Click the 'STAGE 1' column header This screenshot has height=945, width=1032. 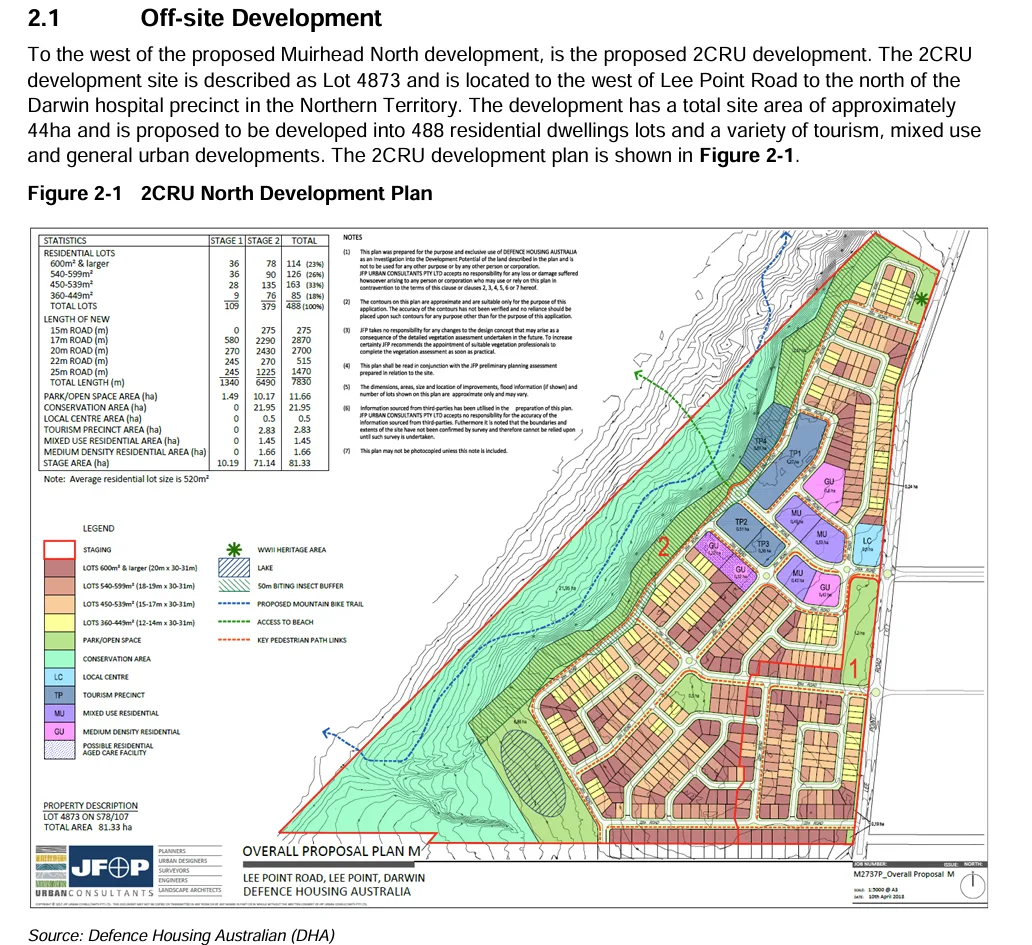pyautogui.click(x=227, y=241)
